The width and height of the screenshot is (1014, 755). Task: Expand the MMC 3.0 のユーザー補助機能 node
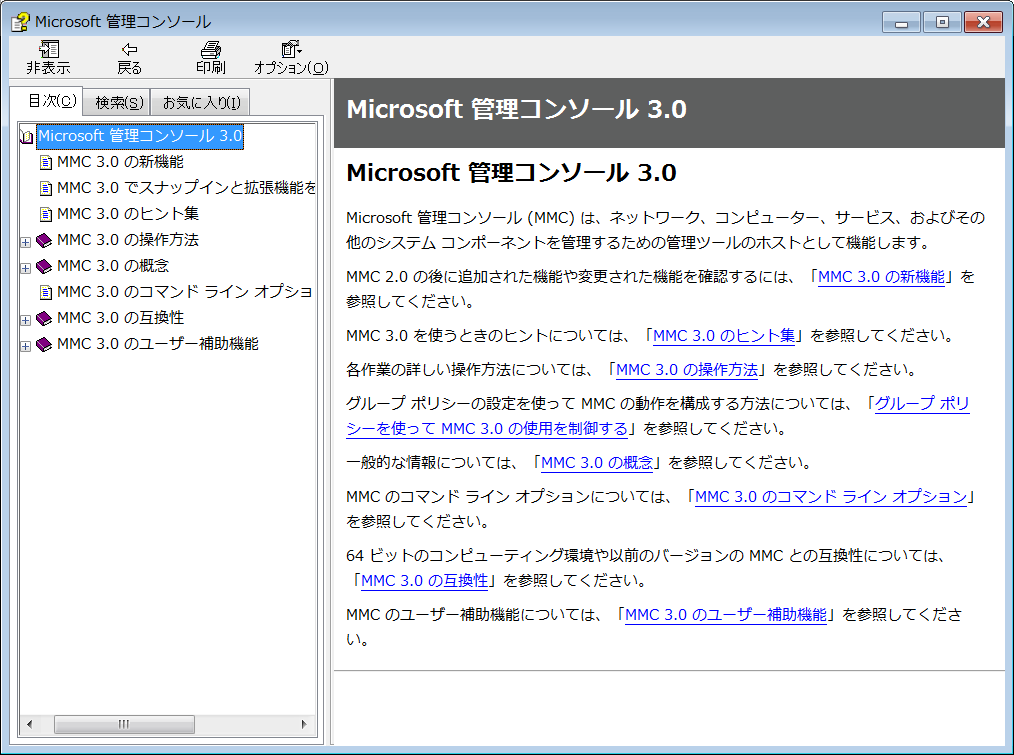point(24,343)
